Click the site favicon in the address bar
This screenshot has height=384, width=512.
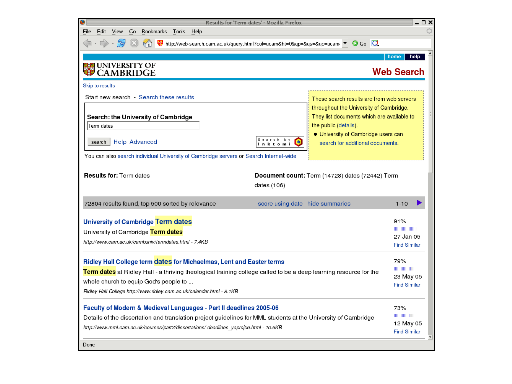pos(160,43)
